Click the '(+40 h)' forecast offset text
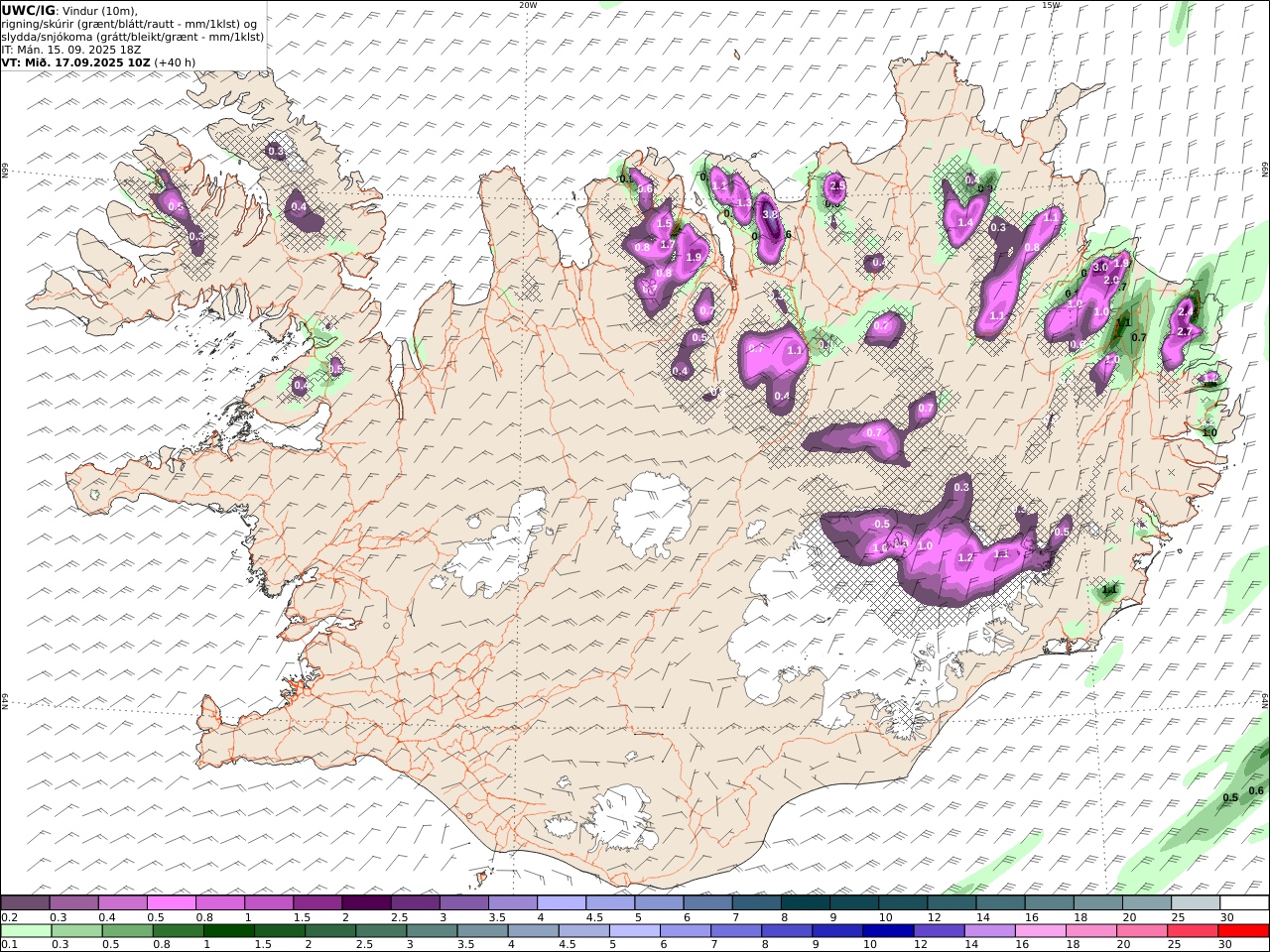The width and height of the screenshot is (1270, 952). (175, 61)
